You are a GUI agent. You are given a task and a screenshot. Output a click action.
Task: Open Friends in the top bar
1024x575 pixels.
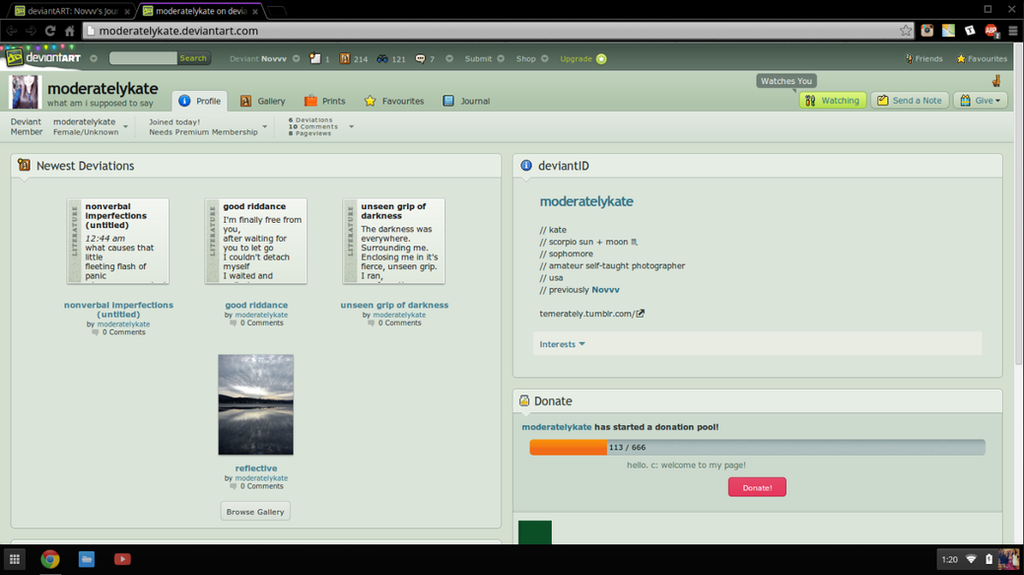(x=923, y=59)
